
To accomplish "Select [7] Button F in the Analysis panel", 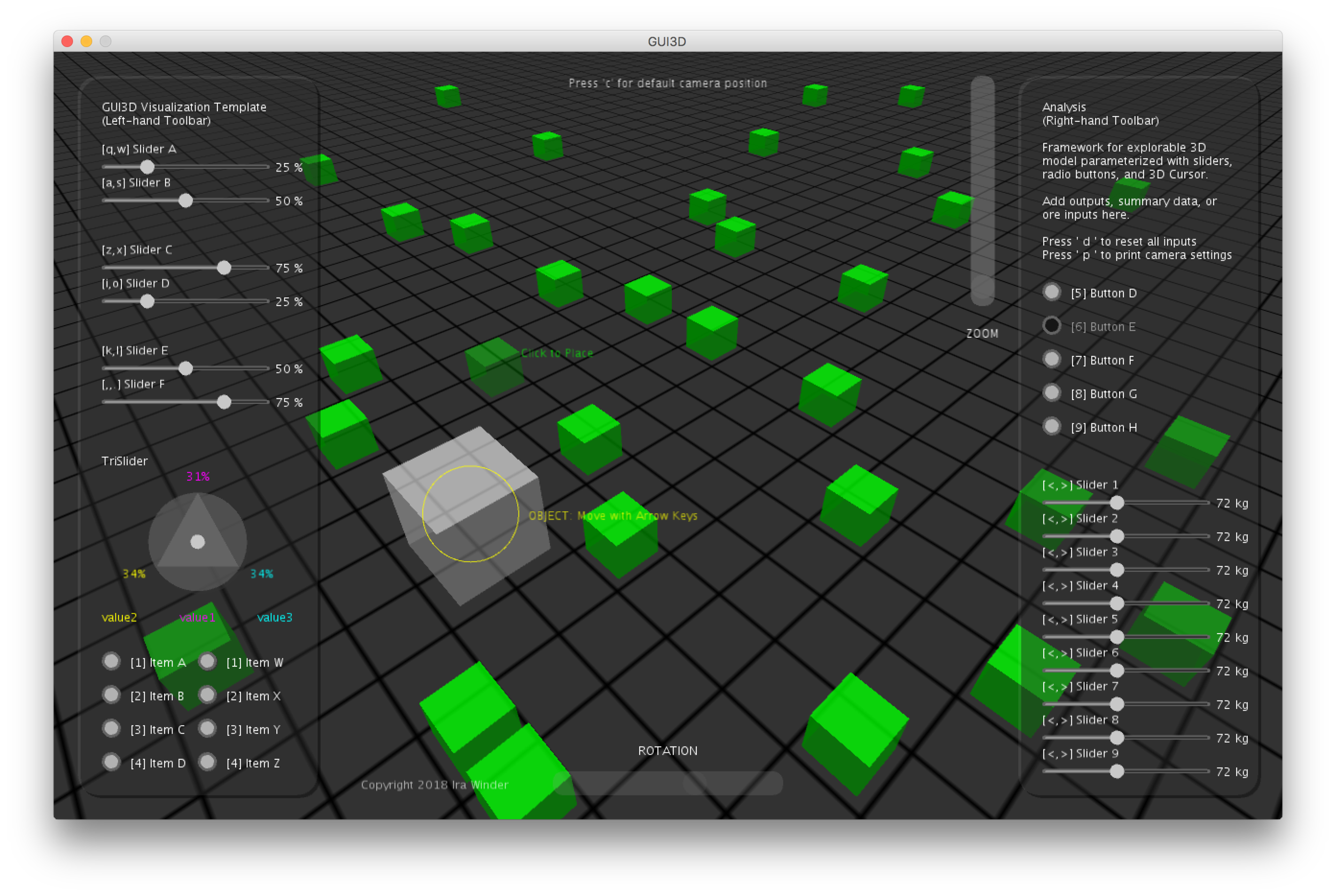I will (x=1051, y=359).
